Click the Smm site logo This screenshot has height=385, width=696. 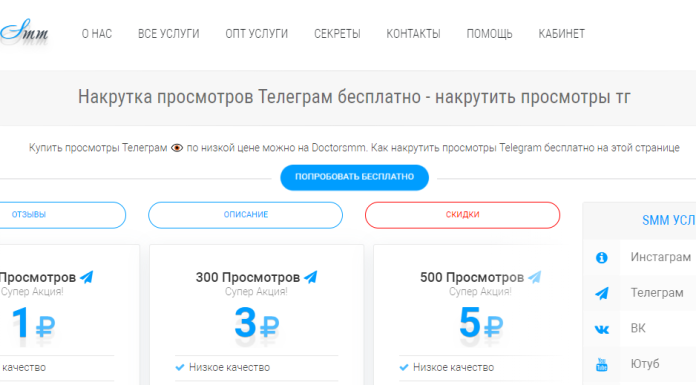(24, 32)
